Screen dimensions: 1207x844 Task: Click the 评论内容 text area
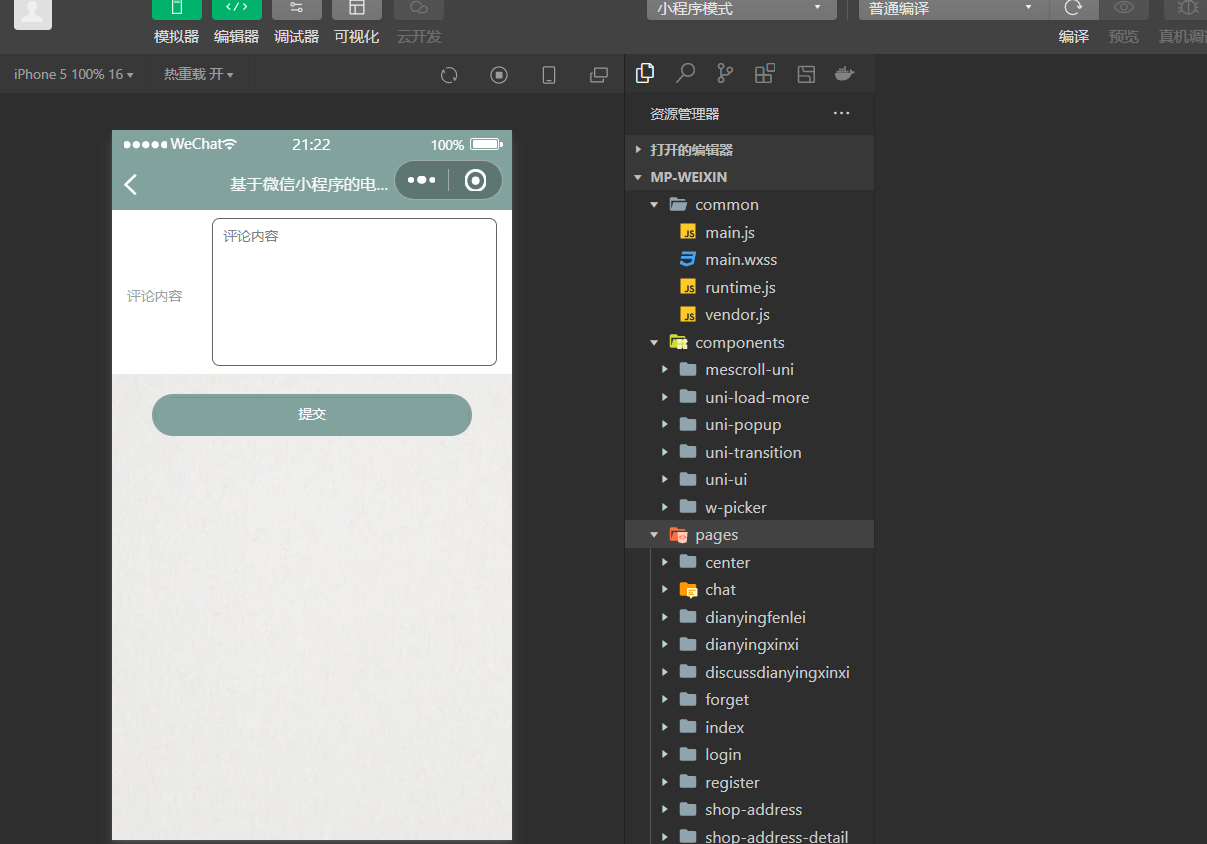(x=354, y=292)
